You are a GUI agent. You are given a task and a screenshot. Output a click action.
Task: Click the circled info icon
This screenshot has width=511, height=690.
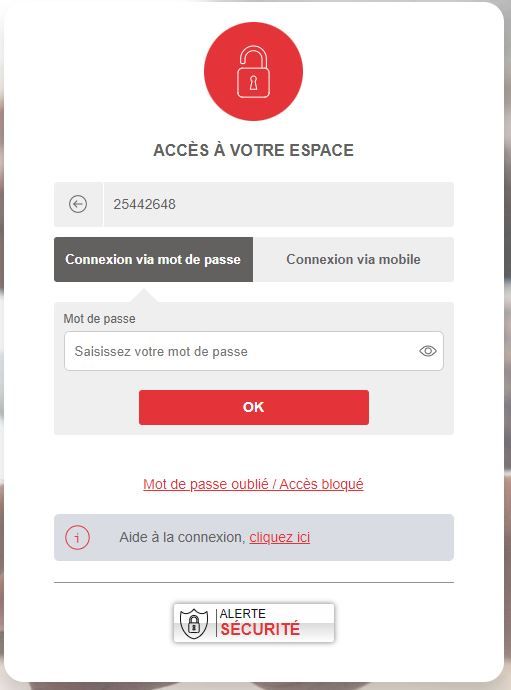77,537
